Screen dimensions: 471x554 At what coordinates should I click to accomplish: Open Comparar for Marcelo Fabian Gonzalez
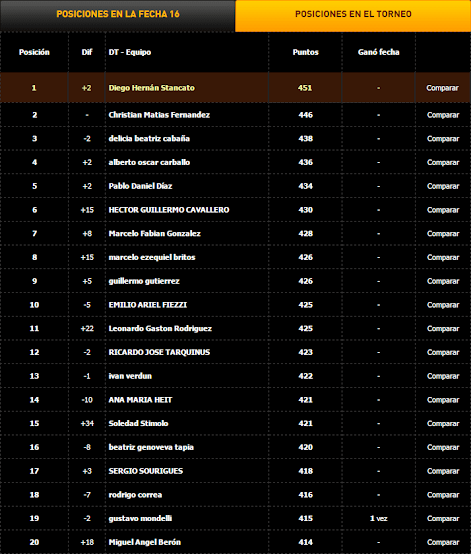pyautogui.click(x=443, y=234)
